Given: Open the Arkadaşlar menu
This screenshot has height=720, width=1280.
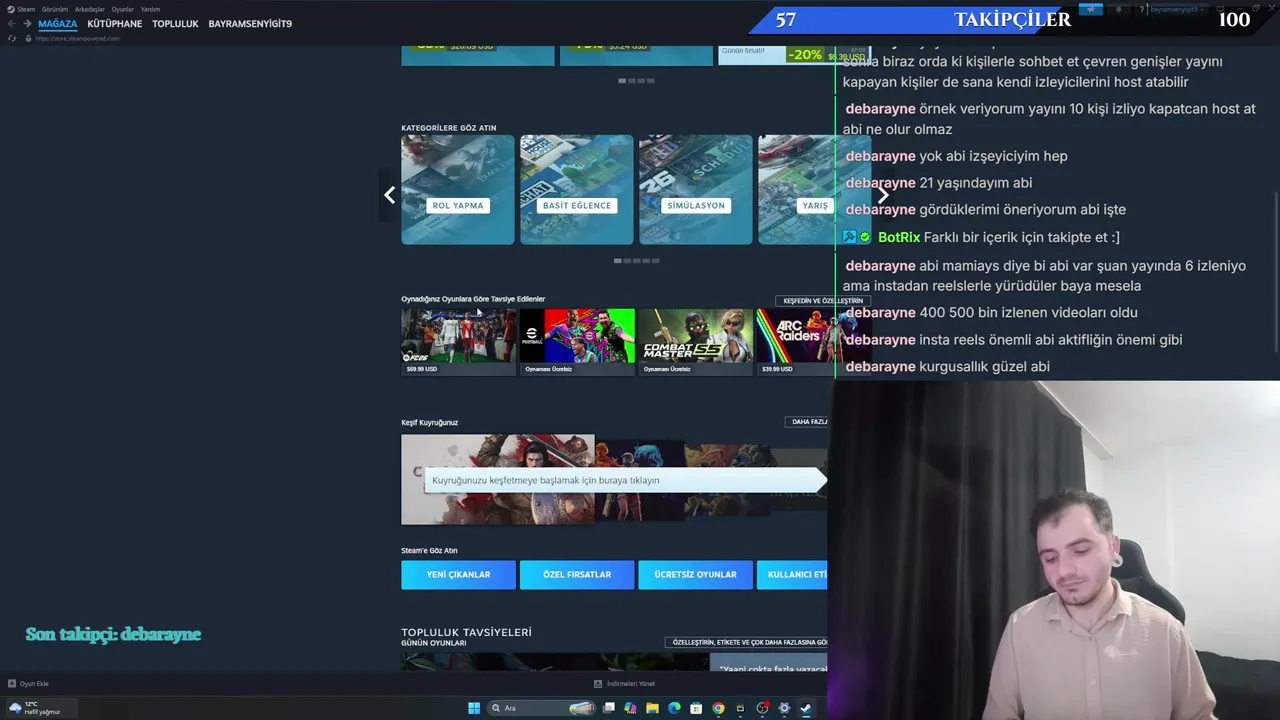Looking at the screenshot, I should pos(90,9).
